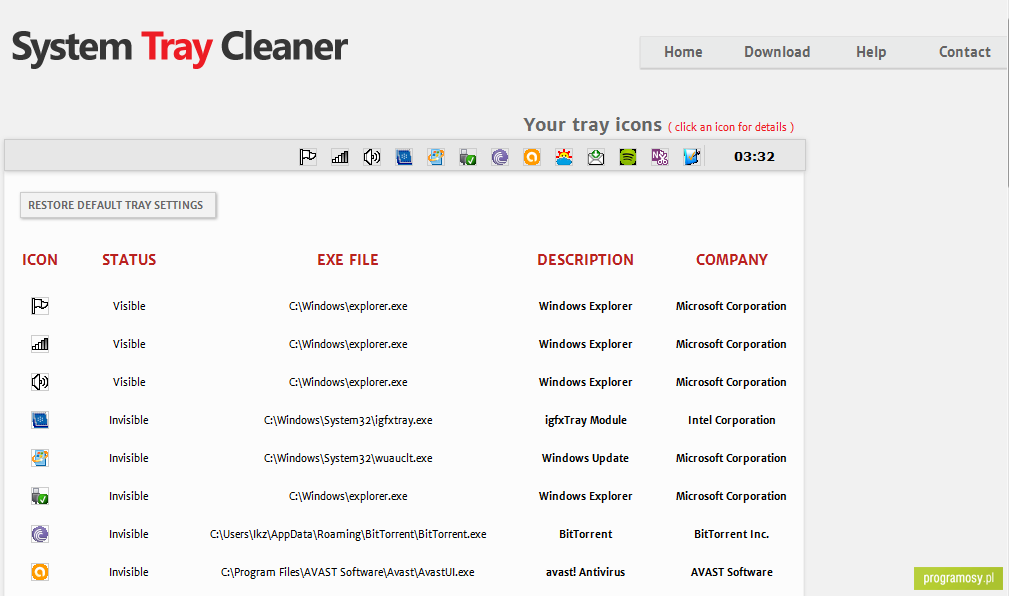The width and height of the screenshot is (1009, 596).
Task: Select the Windows Update icon in the tray bar
Action: coord(436,156)
